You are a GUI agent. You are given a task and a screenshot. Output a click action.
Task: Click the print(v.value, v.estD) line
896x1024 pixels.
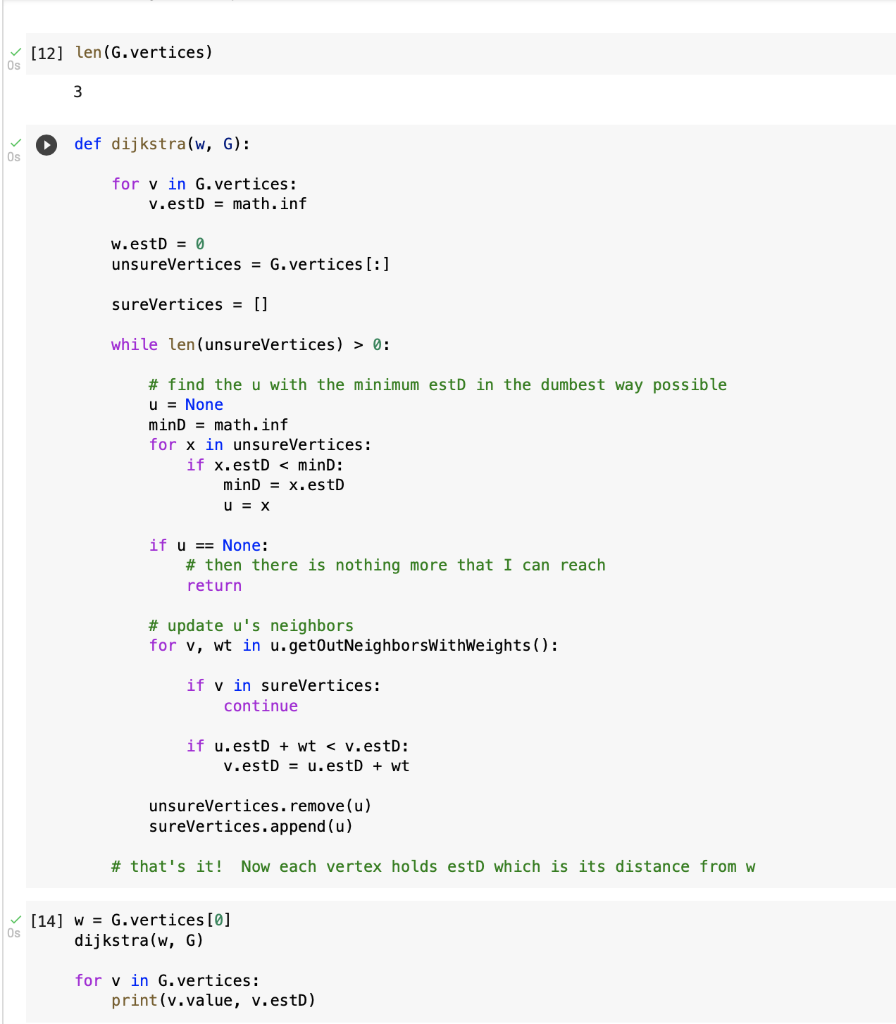pos(214,1000)
